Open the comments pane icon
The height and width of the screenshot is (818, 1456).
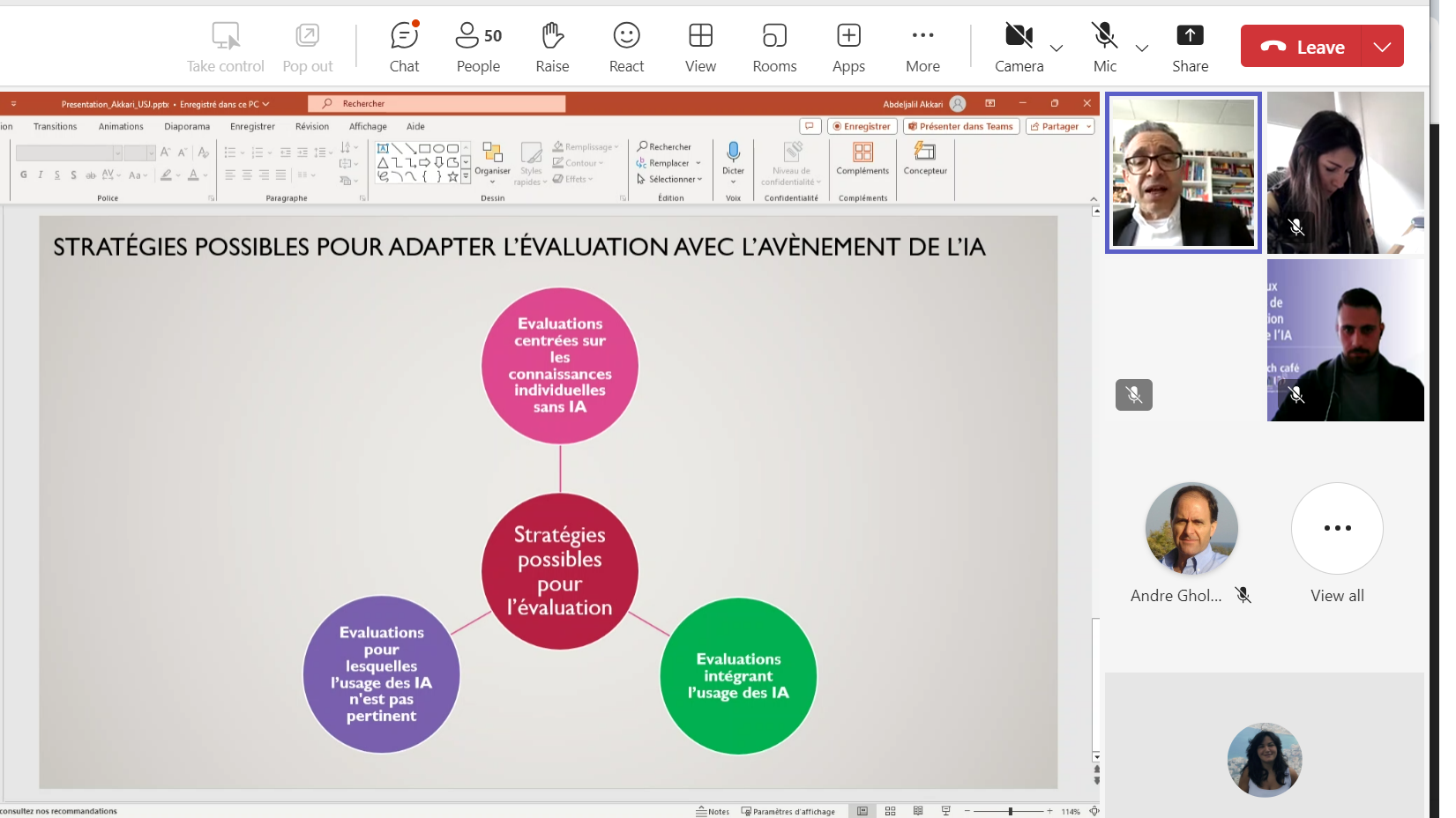click(810, 126)
